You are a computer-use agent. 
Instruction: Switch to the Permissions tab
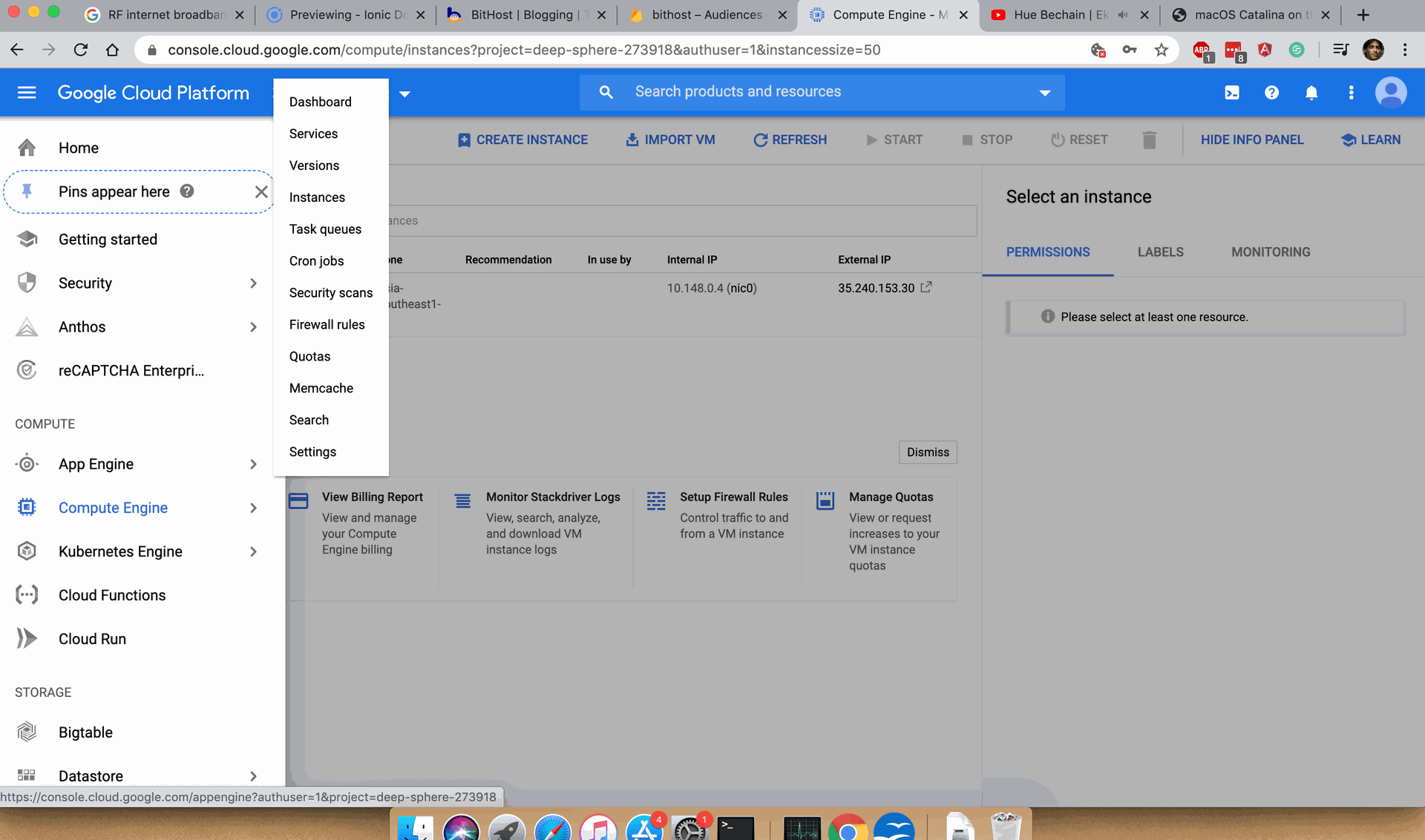click(x=1048, y=252)
